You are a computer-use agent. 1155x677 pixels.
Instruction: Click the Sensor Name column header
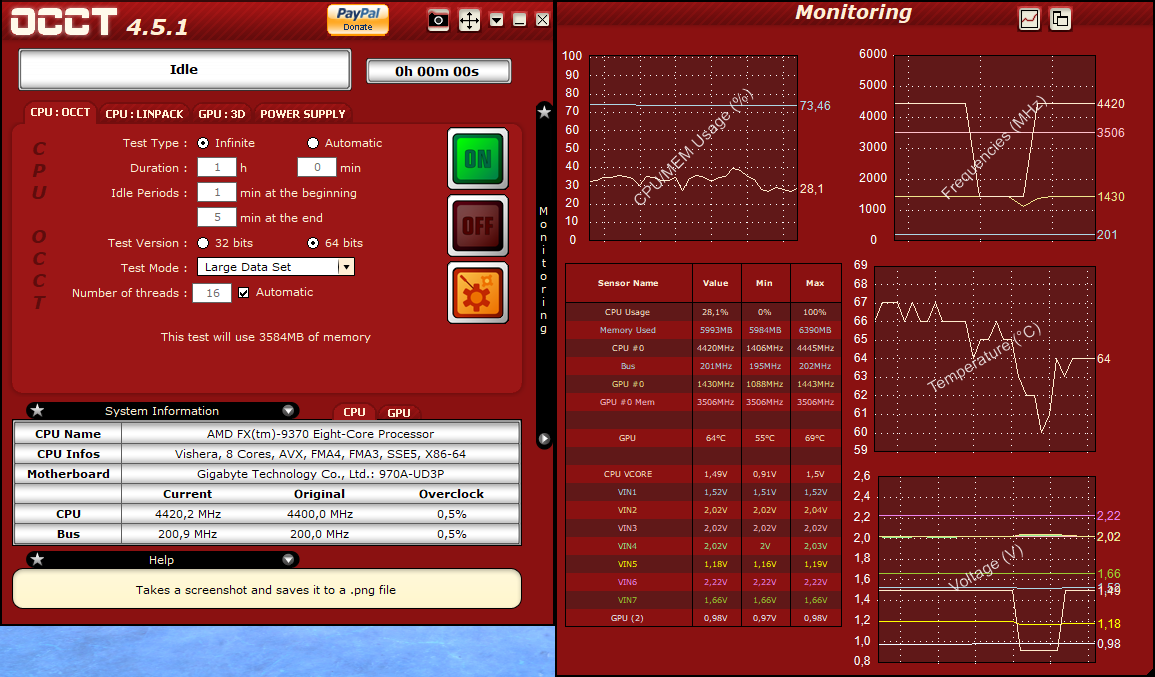tap(628, 283)
